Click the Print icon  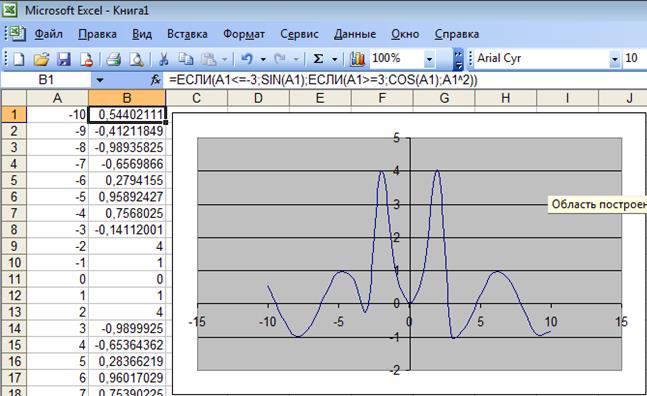click(113, 59)
